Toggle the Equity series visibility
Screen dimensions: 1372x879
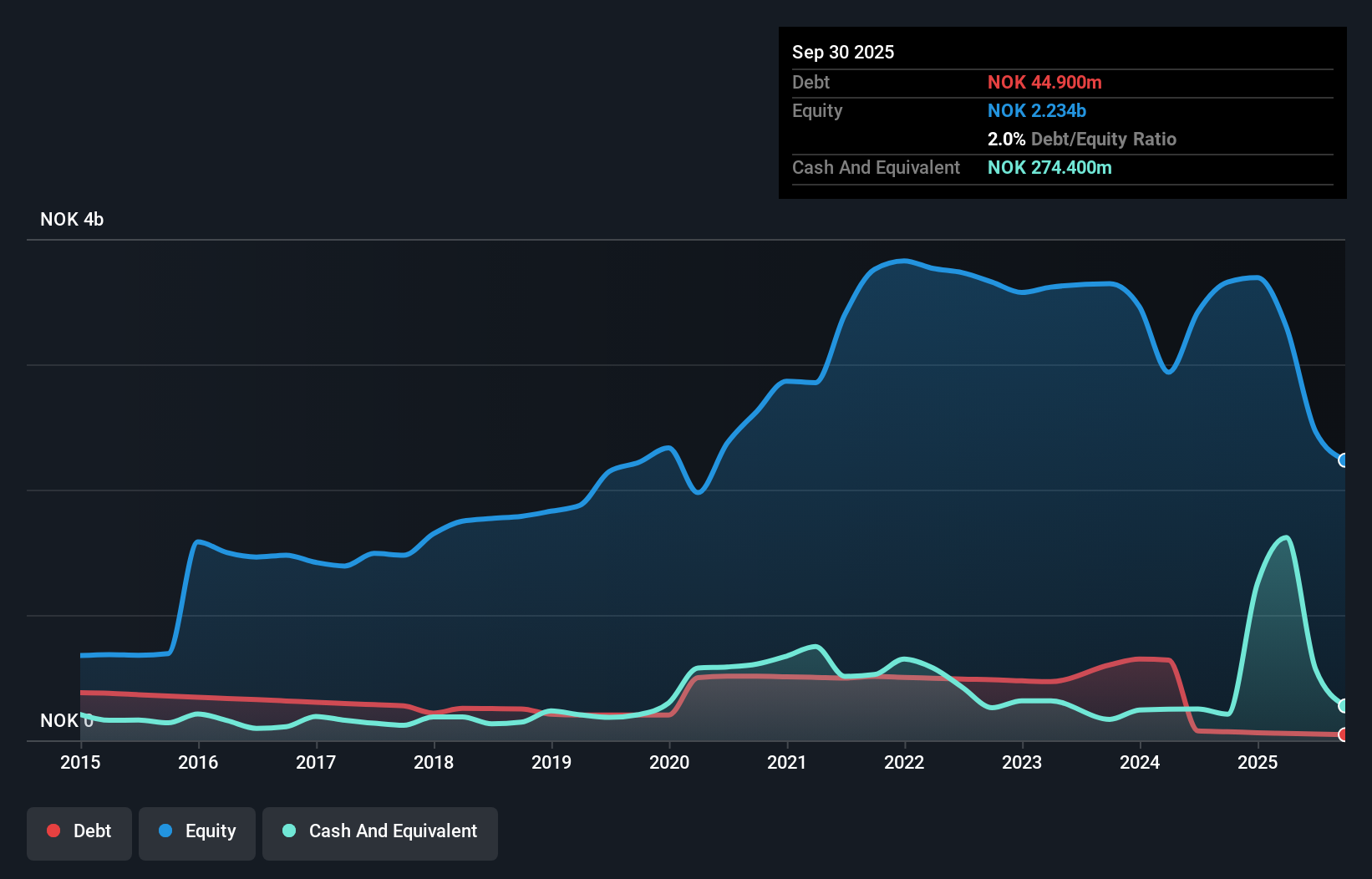point(197,832)
